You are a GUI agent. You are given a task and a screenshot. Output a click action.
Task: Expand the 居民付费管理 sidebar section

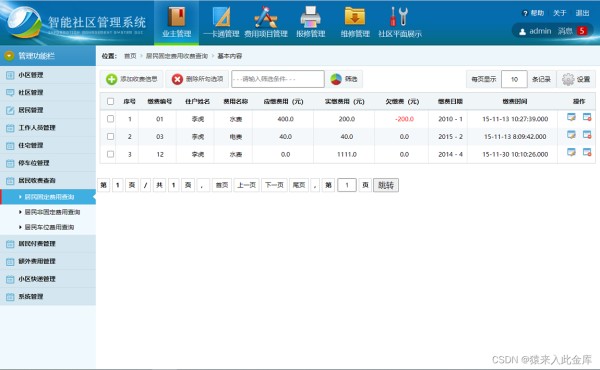pos(48,244)
